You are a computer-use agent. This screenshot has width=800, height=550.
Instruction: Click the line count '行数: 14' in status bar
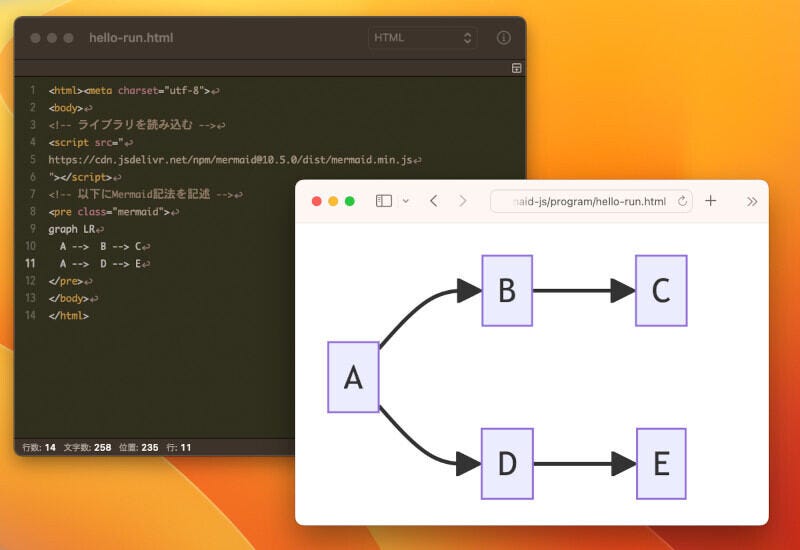point(39,447)
